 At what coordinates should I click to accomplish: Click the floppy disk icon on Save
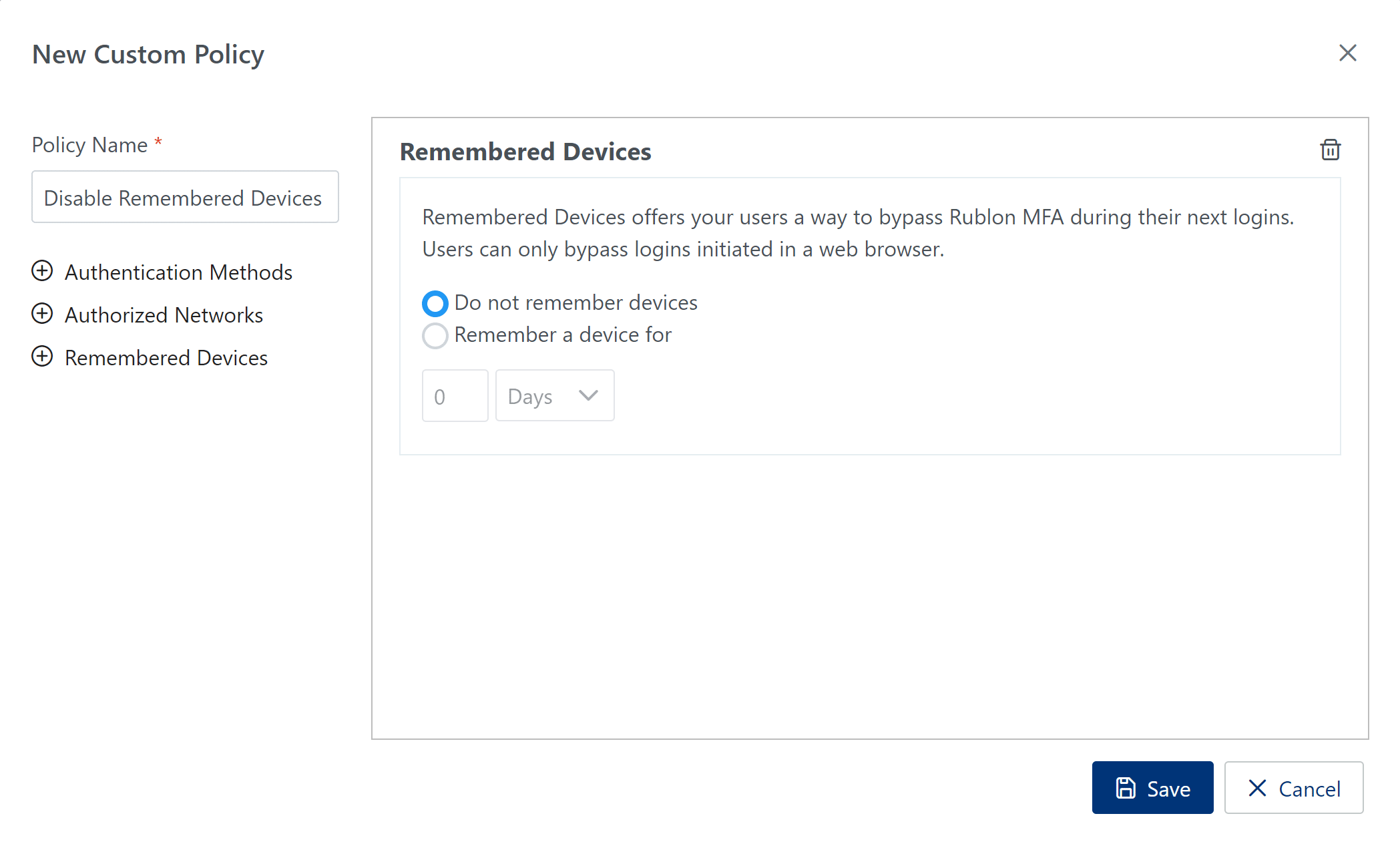(1126, 788)
